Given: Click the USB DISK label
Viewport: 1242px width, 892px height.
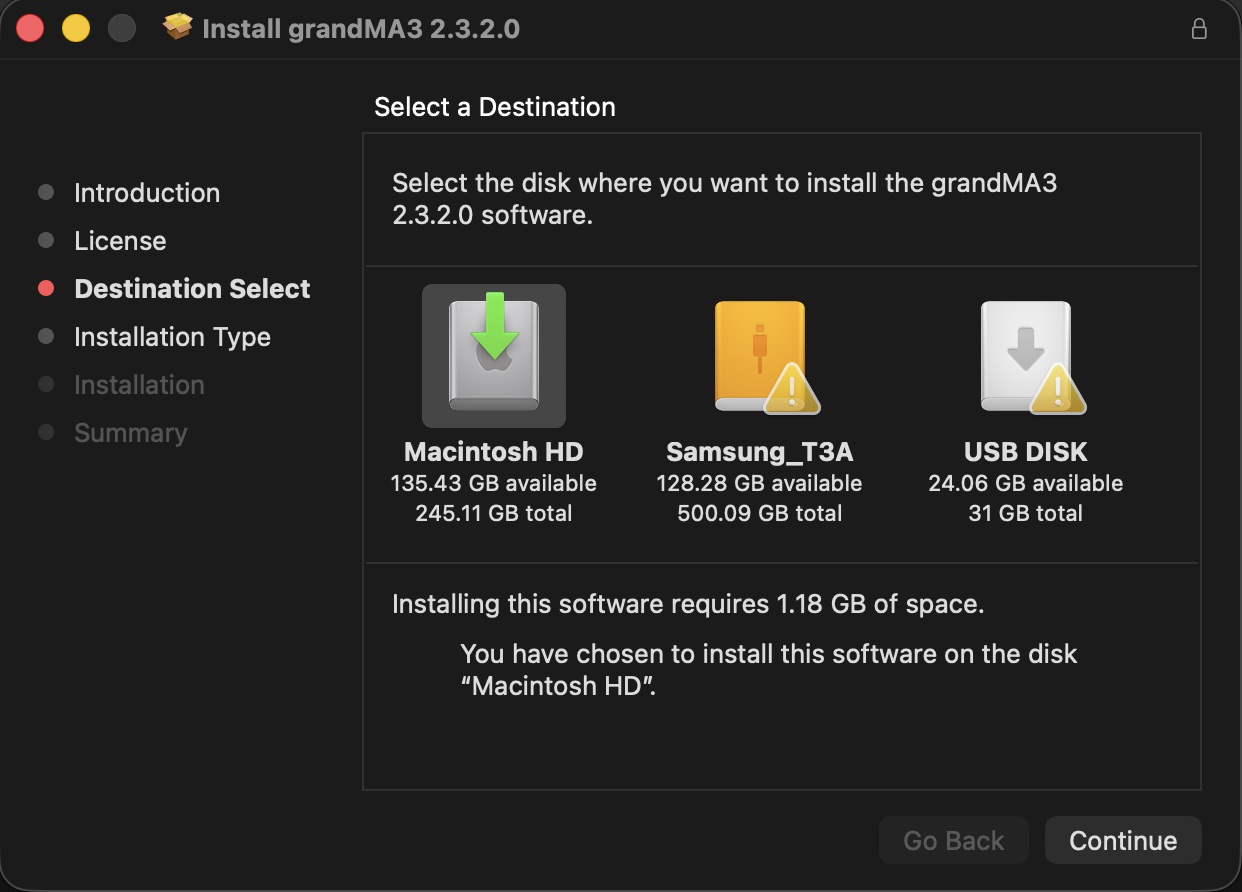Looking at the screenshot, I should [x=1026, y=452].
